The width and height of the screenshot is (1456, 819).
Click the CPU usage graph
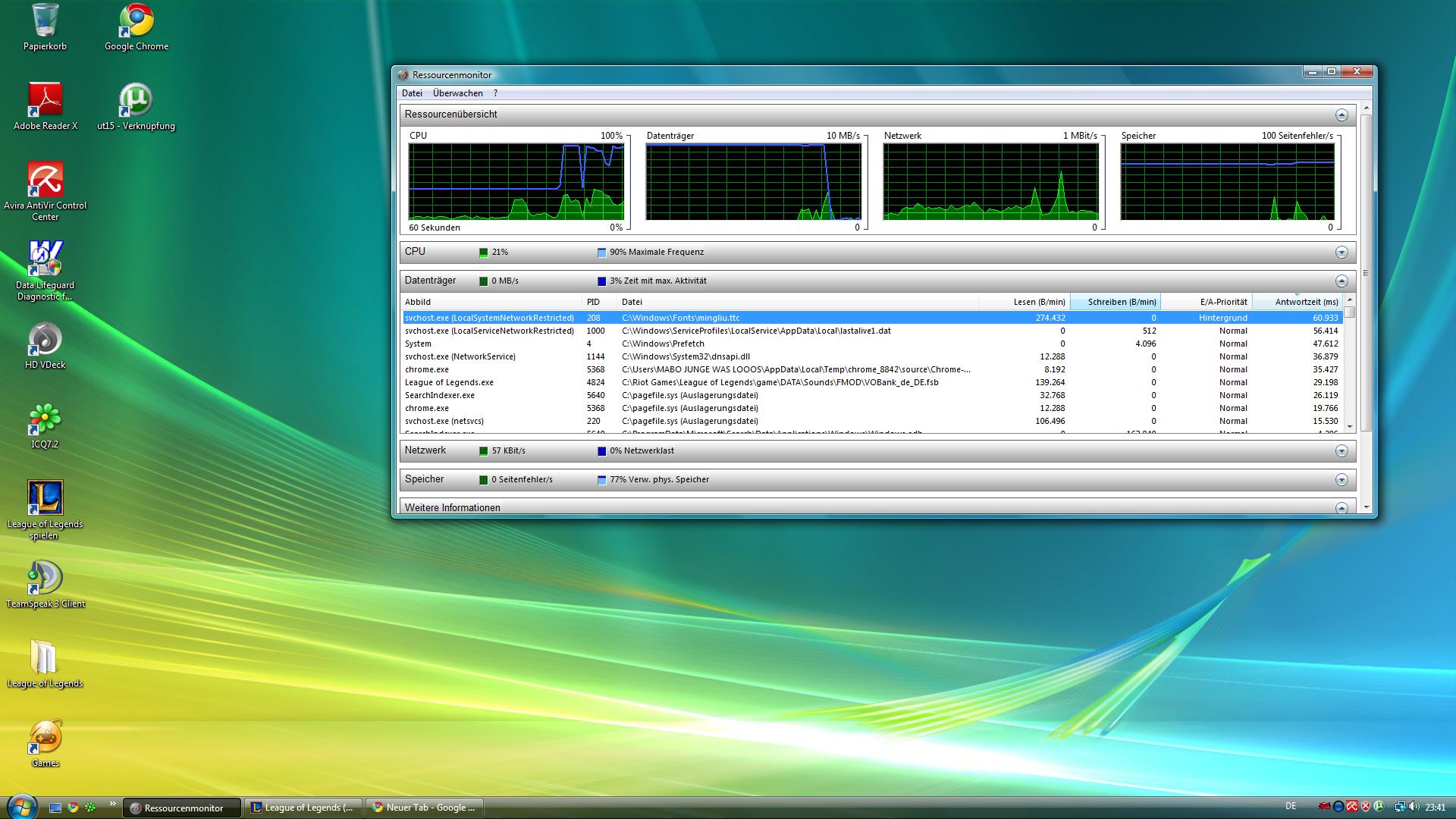516,182
